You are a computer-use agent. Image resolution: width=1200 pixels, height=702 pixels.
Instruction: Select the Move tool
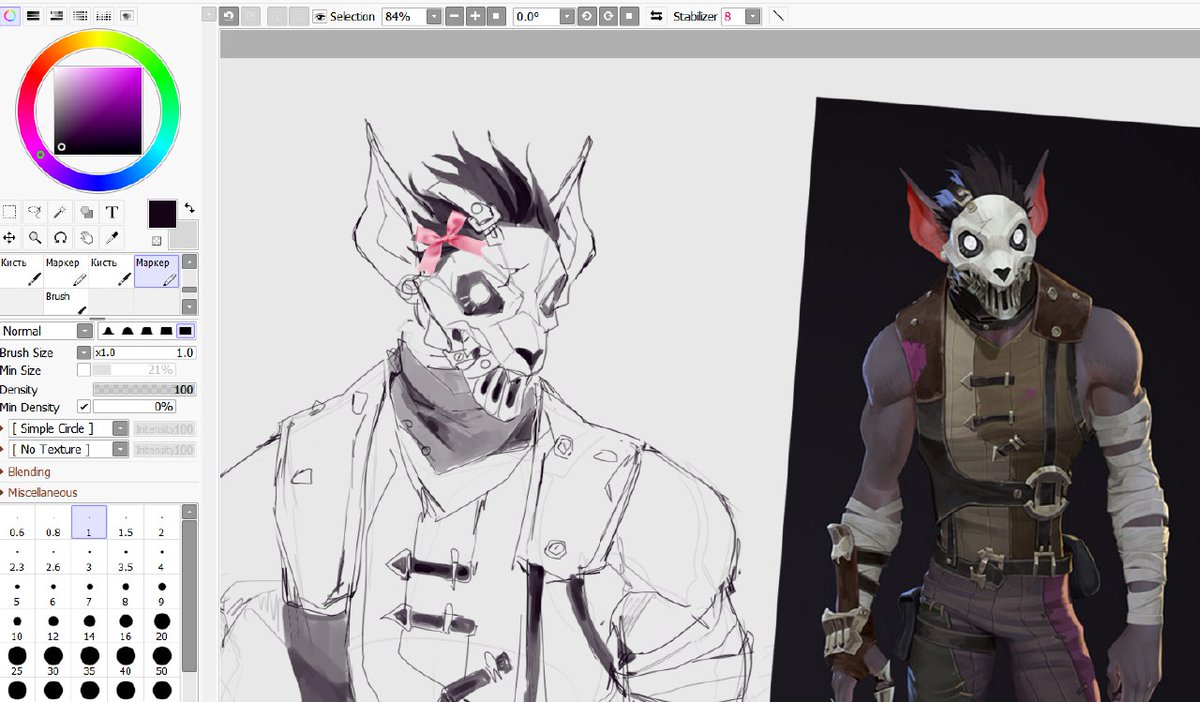[x=9, y=238]
